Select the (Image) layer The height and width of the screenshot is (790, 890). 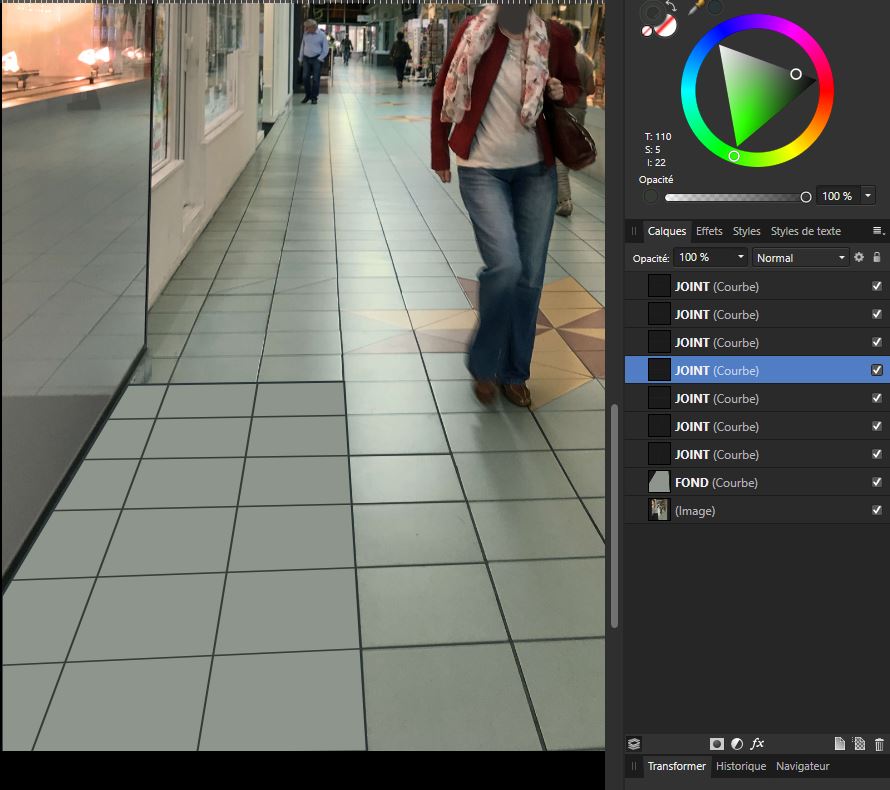click(x=757, y=510)
